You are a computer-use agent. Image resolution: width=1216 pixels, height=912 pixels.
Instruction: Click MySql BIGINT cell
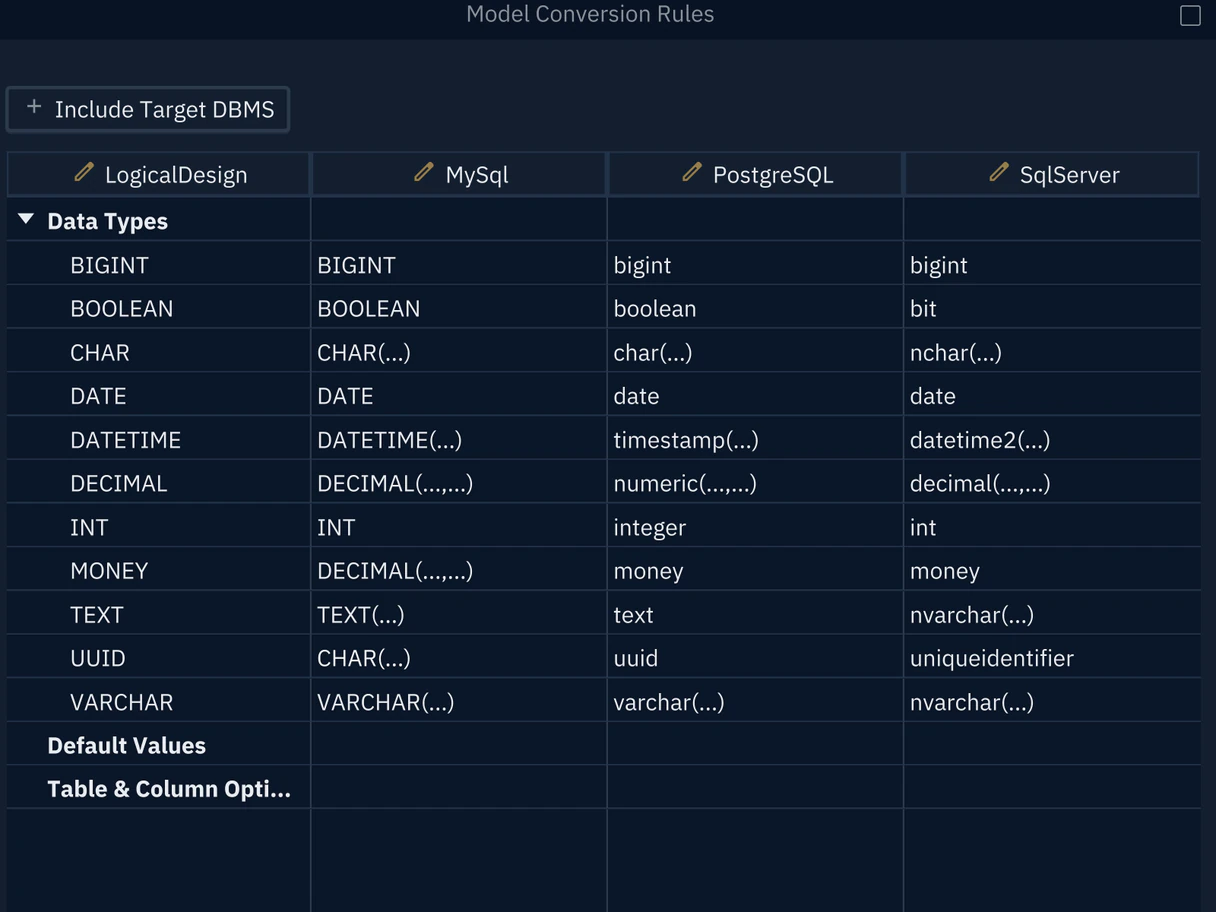pyautogui.click(x=459, y=265)
